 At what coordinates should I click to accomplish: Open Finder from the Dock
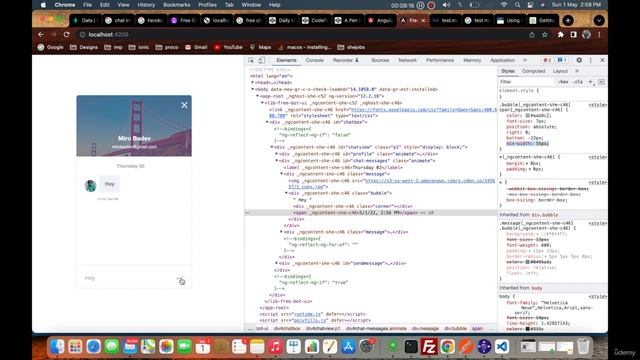click(x=57, y=347)
